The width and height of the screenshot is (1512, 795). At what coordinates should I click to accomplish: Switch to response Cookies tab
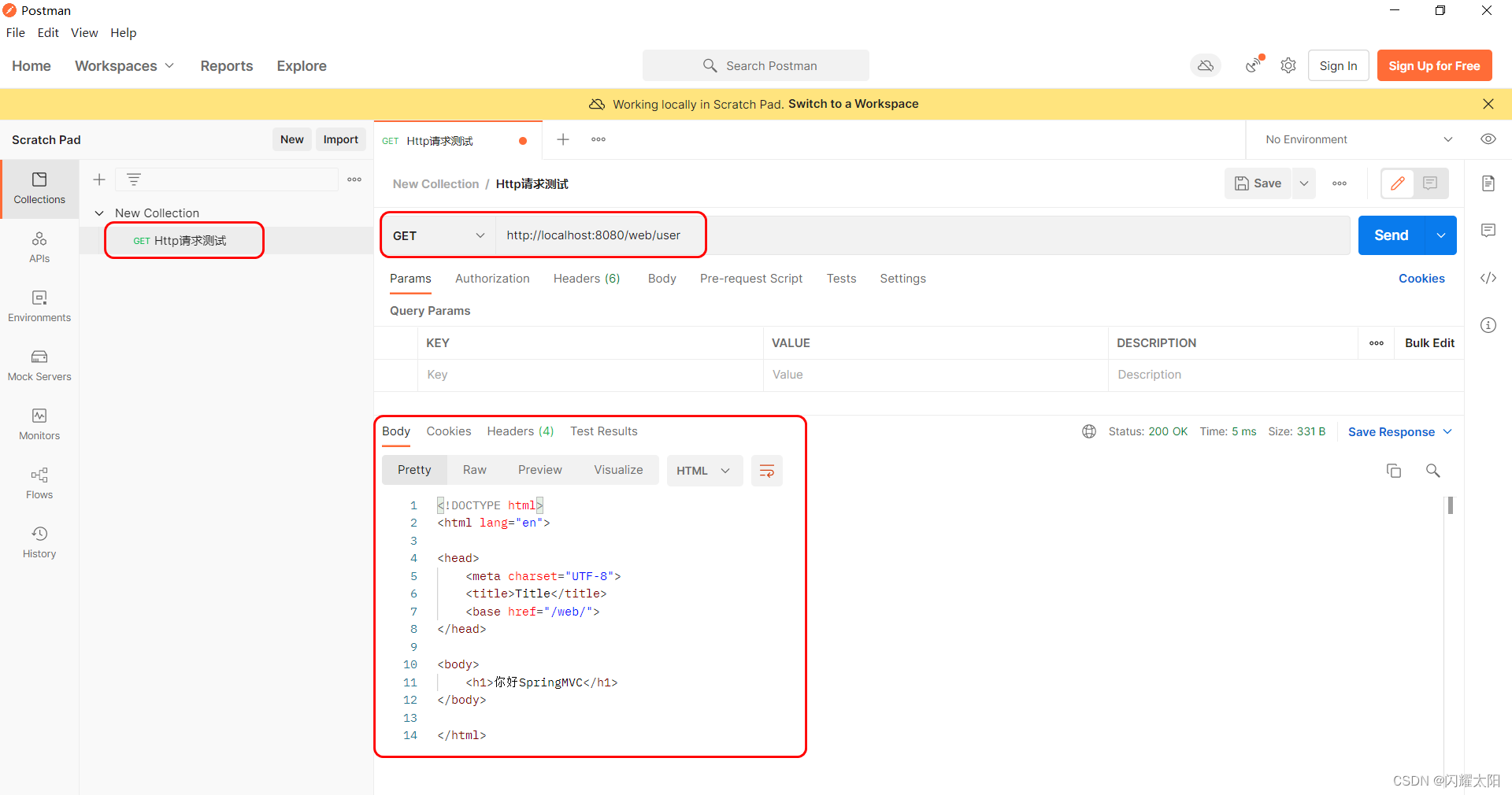click(x=449, y=431)
